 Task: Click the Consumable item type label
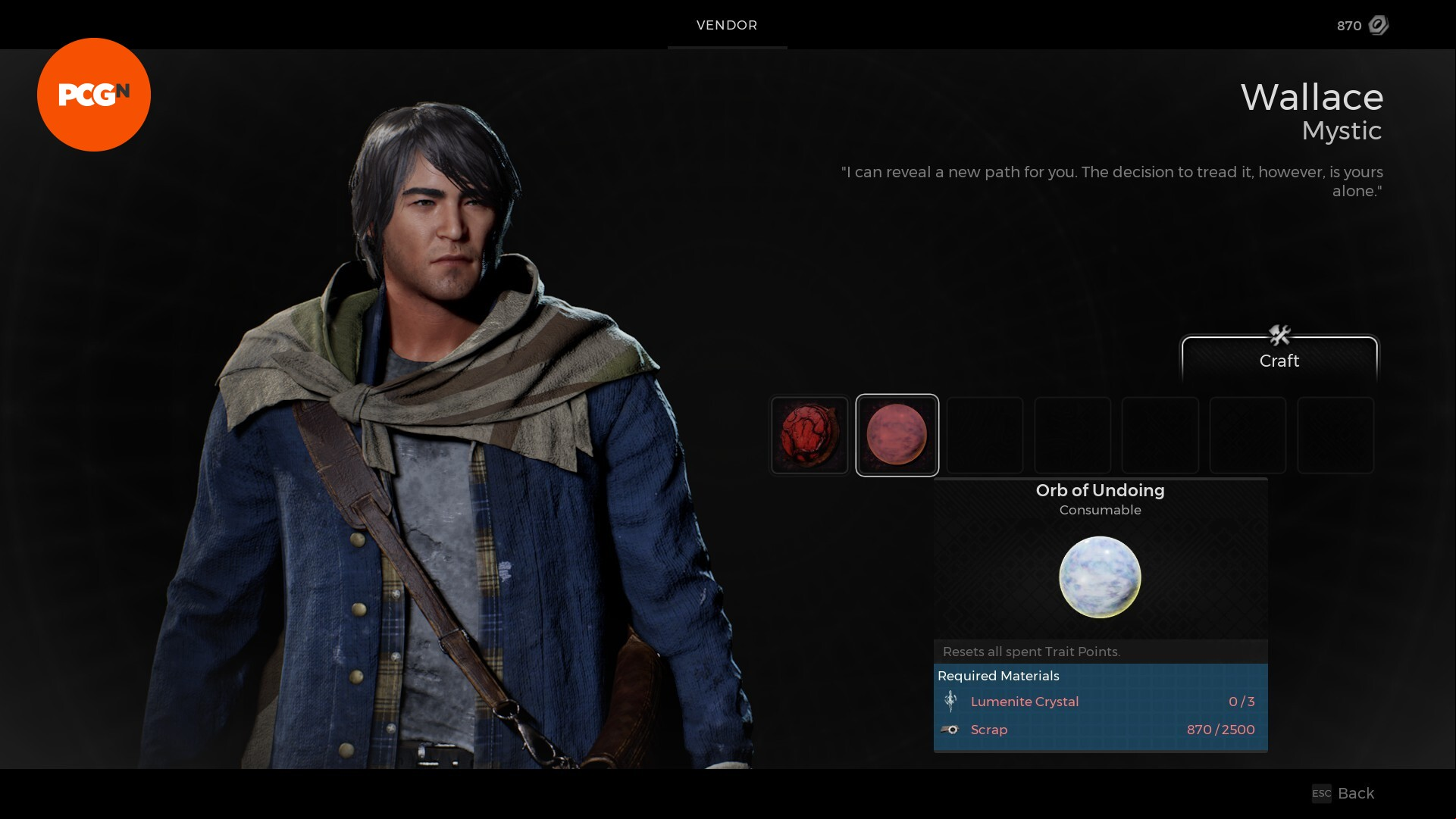(x=1100, y=510)
